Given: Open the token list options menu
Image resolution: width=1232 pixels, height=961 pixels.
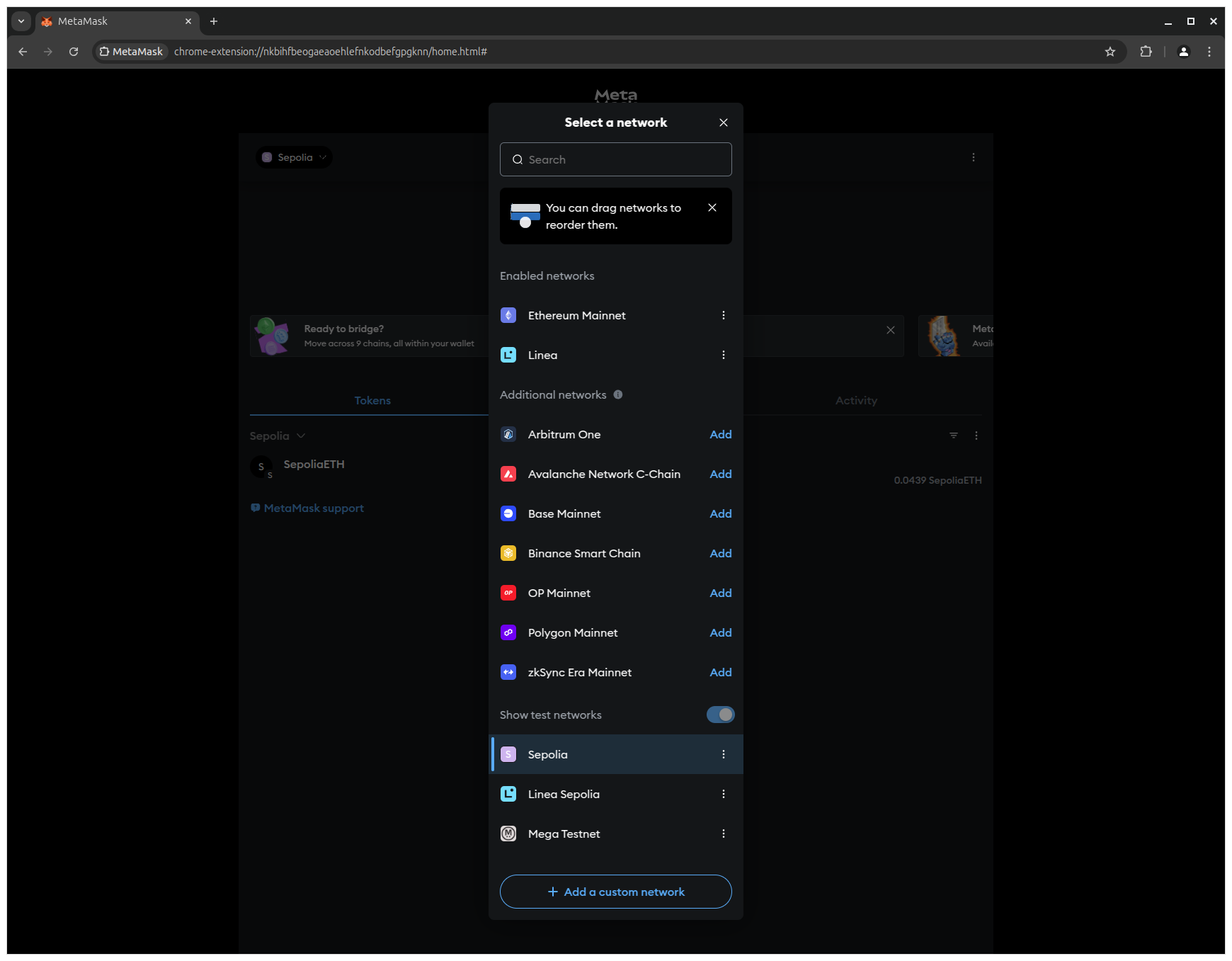Looking at the screenshot, I should pyautogui.click(x=976, y=436).
